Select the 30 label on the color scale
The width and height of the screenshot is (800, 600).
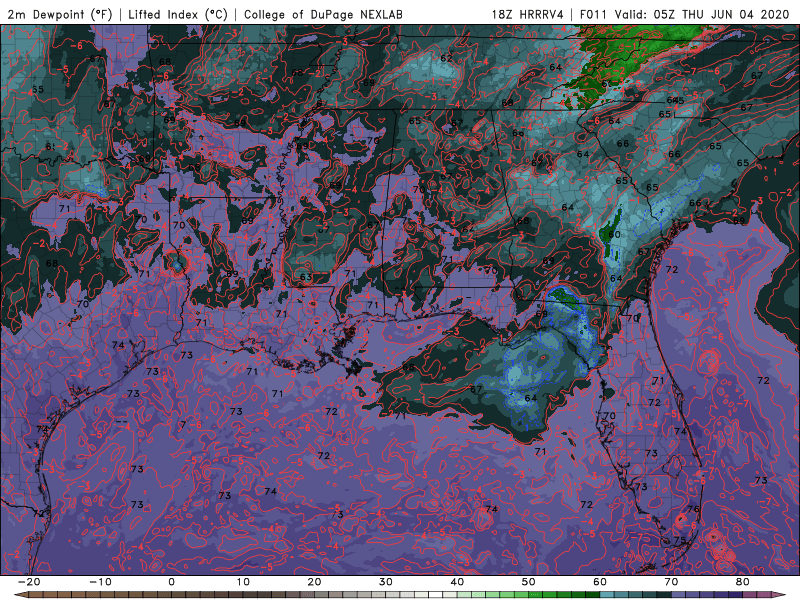[x=386, y=582]
